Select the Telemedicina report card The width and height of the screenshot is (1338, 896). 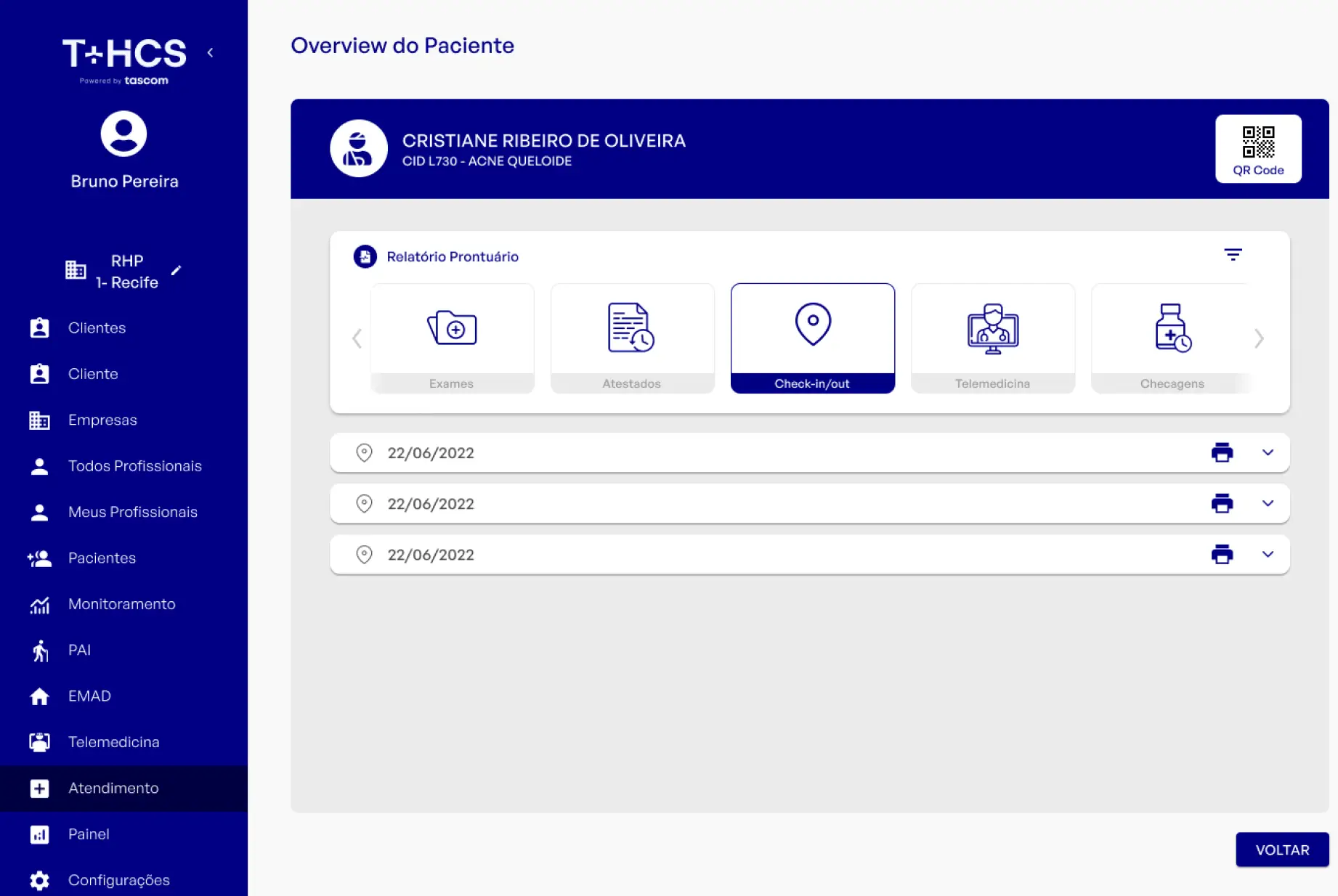tap(992, 338)
